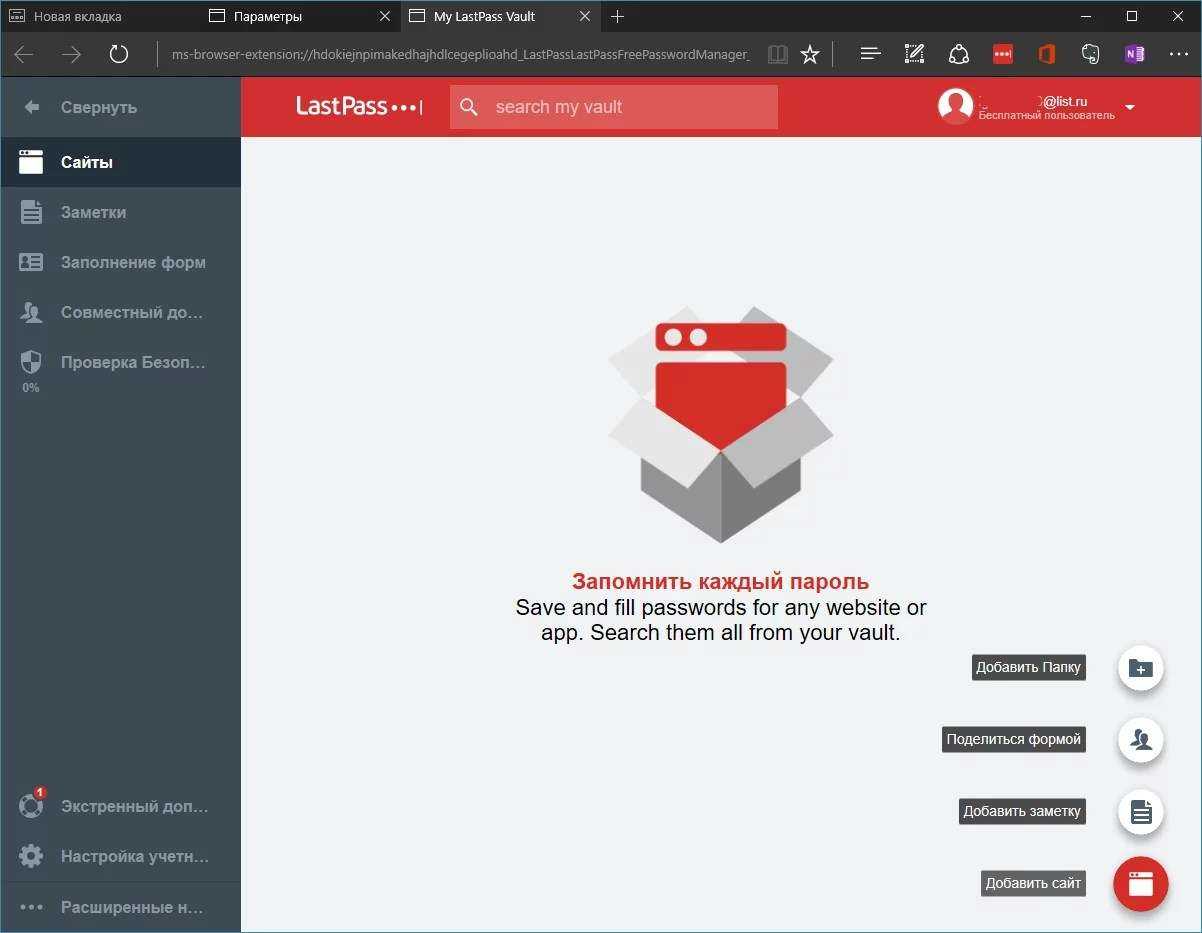Screen dimensions: 1202x933
Task: Click the Add Folder round icon
Action: click(x=1140, y=668)
